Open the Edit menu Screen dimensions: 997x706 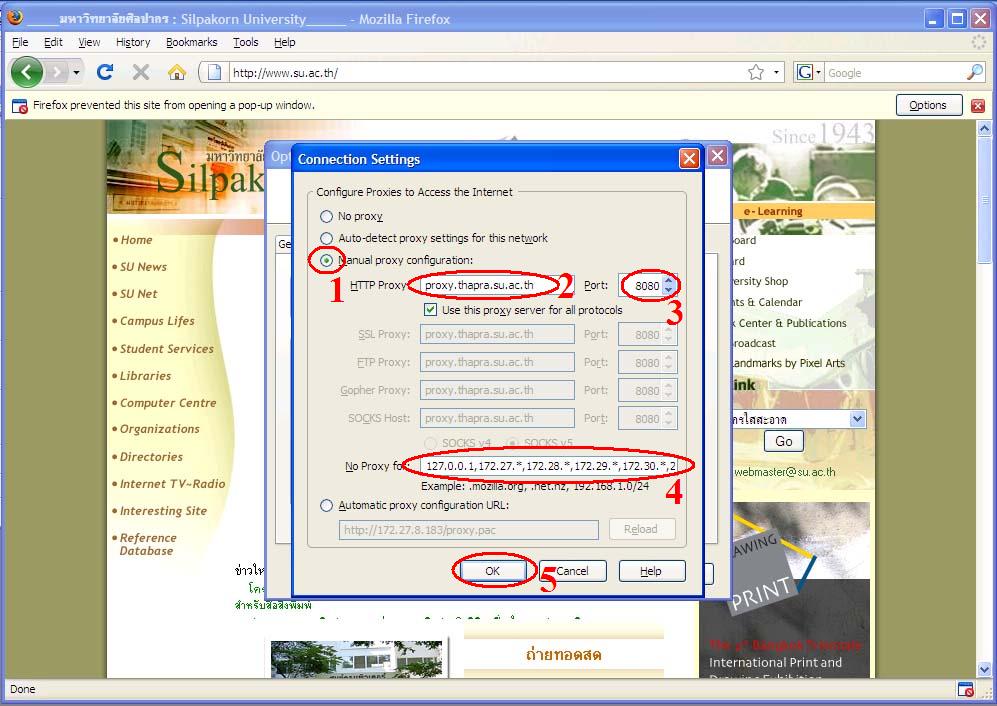pyautogui.click(x=53, y=42)
